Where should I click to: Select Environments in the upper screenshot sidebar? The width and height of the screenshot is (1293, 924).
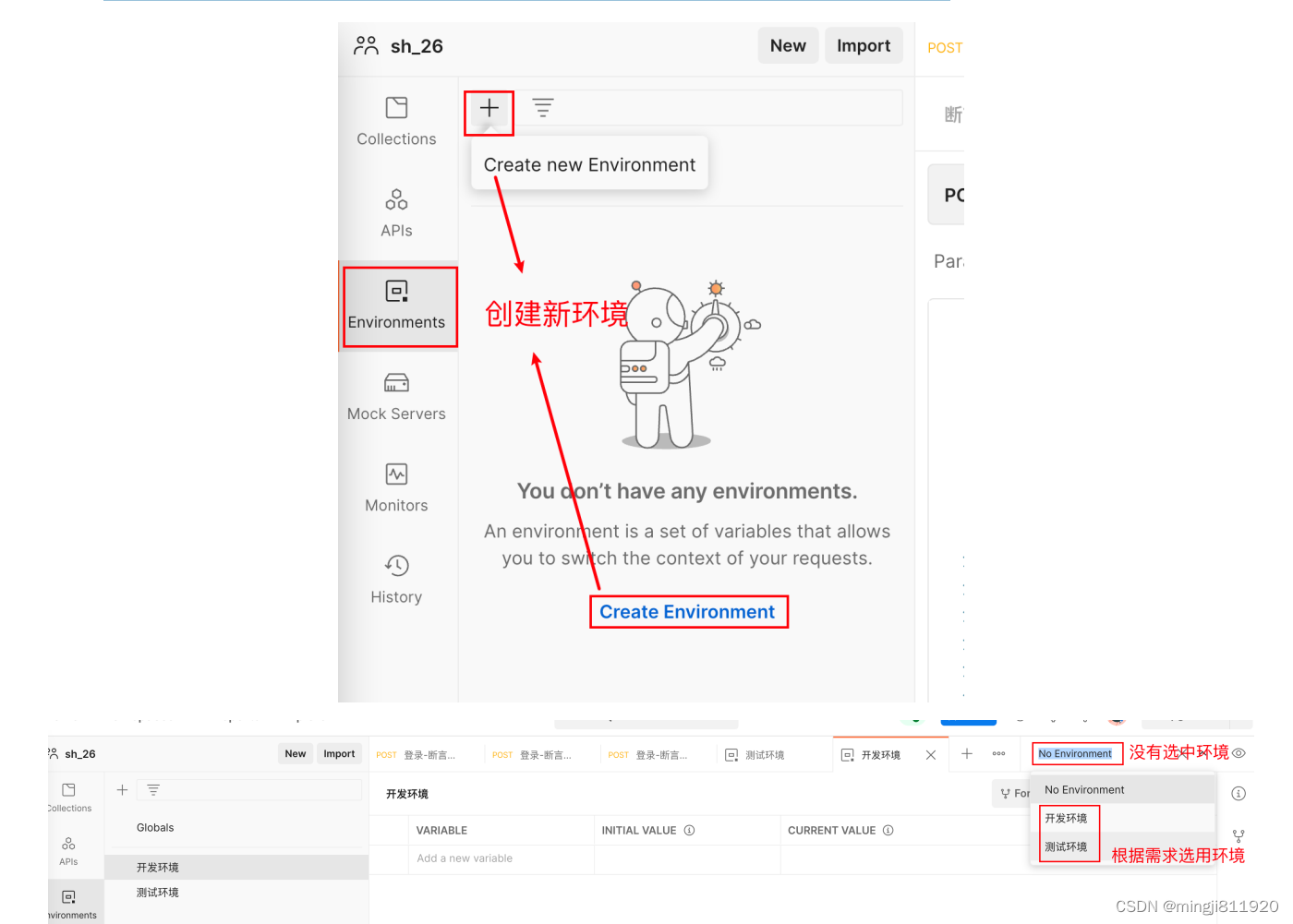399,306
